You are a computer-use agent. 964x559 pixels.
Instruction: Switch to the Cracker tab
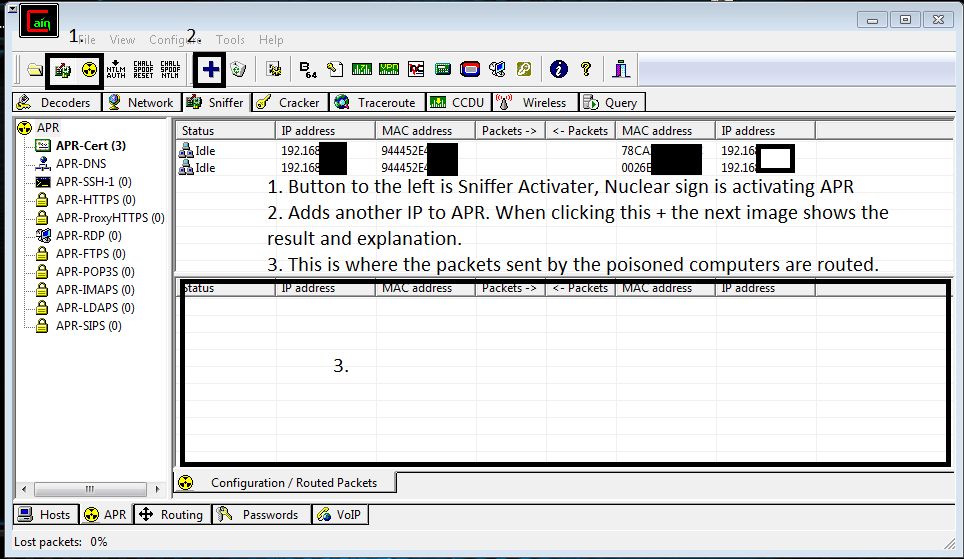[290, 103]
